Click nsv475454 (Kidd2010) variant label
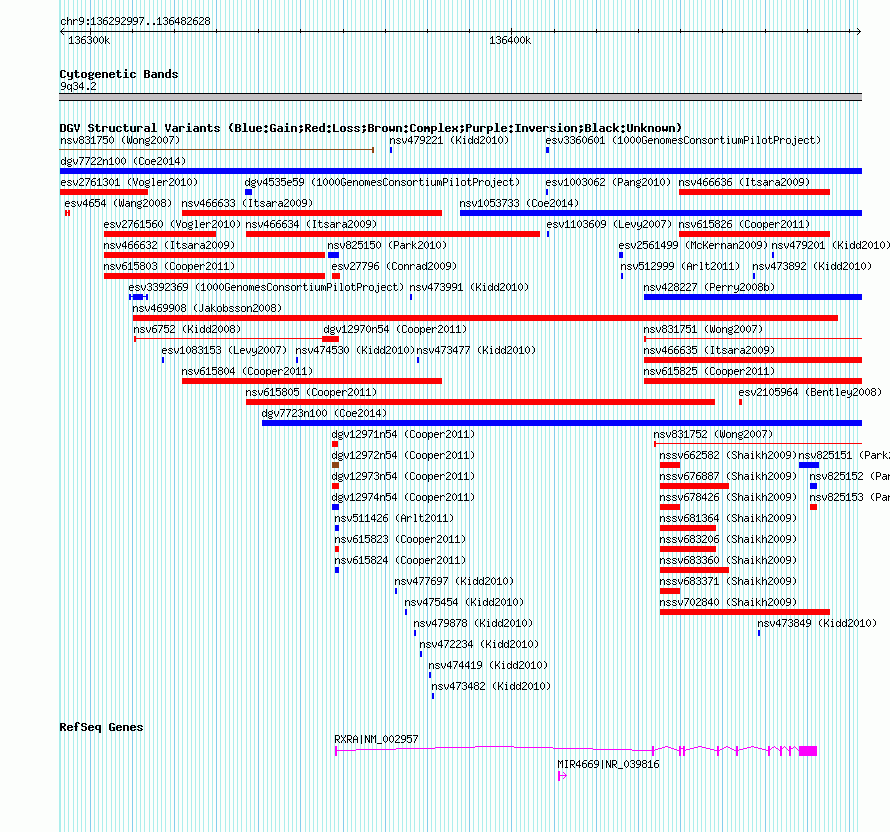 (464, 602)
